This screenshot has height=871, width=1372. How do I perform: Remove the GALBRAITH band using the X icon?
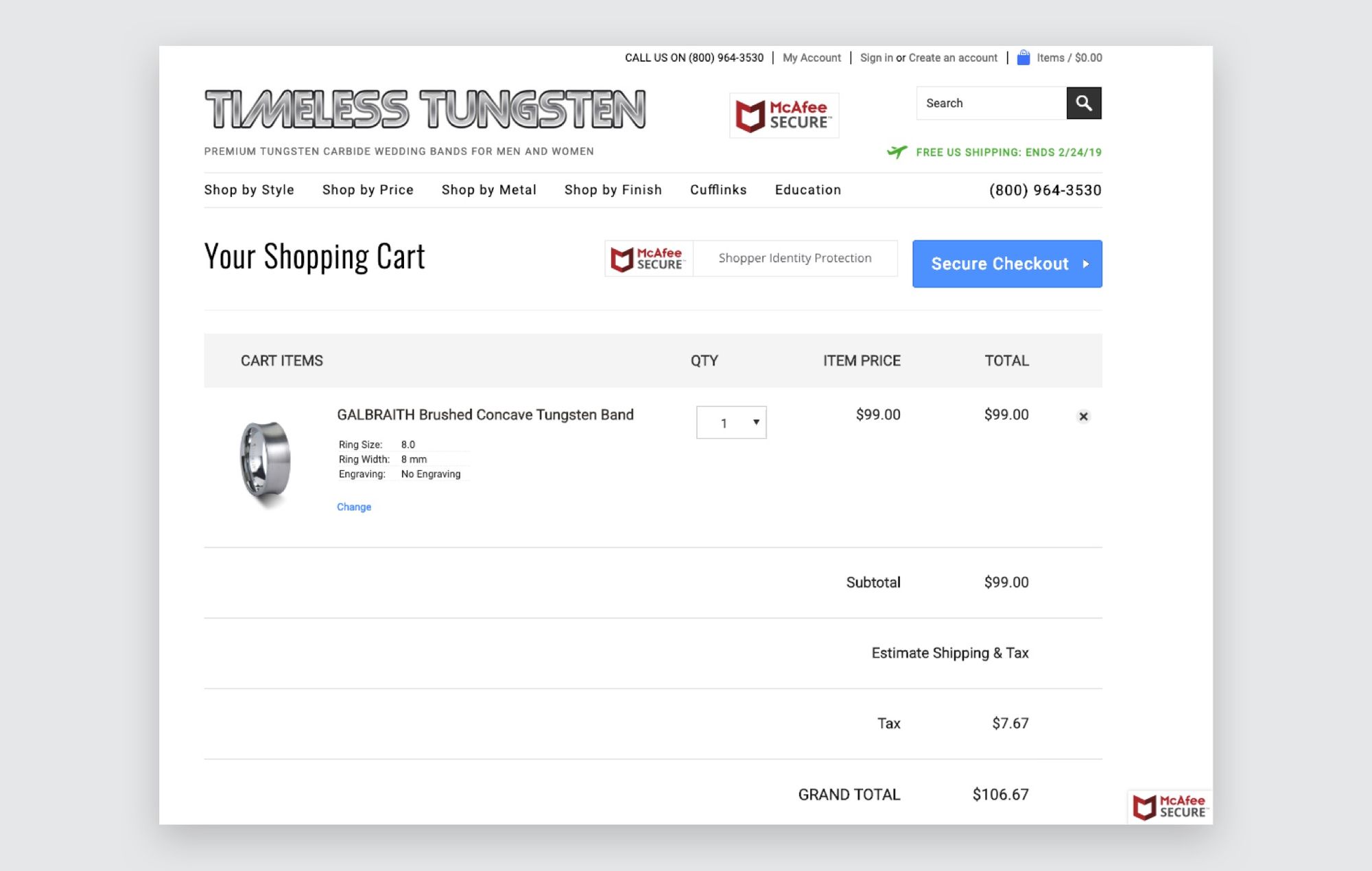coord(1083,416)
